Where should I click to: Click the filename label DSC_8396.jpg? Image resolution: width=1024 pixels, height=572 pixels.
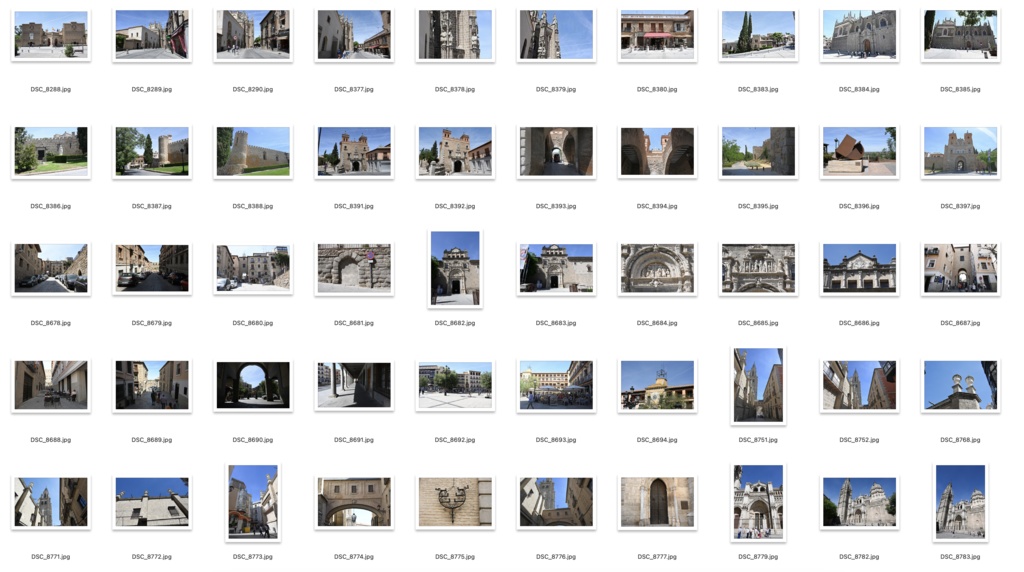pos(859,206)
